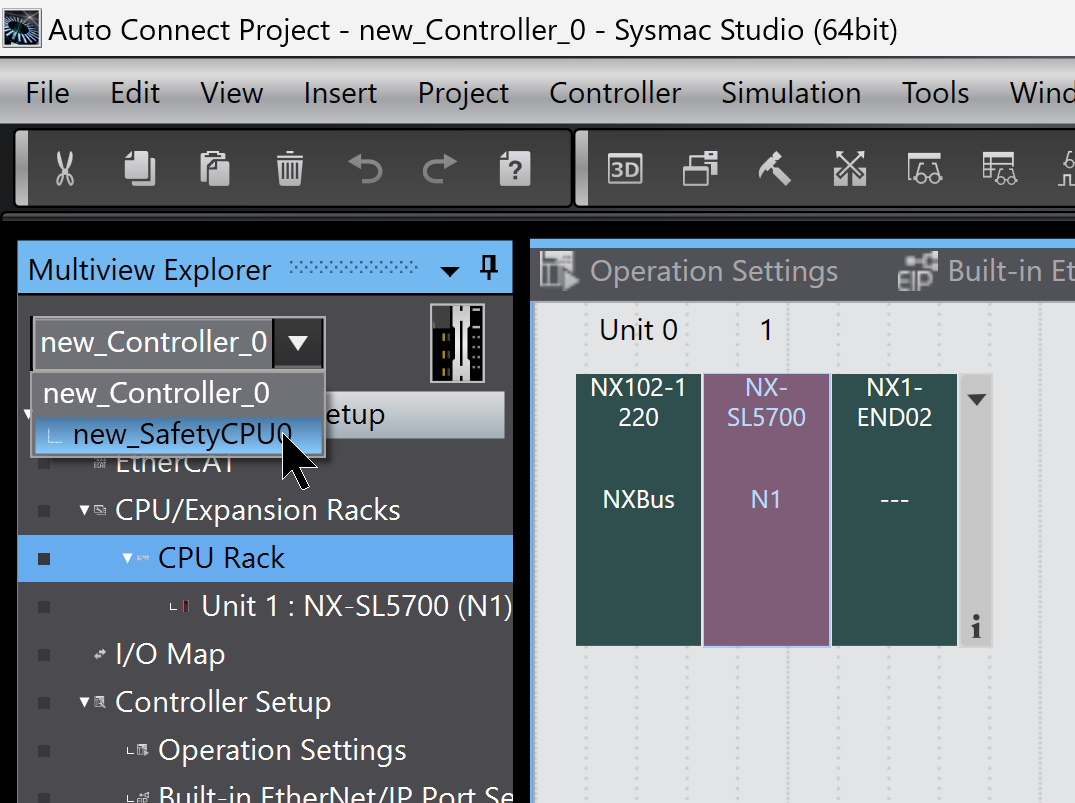
Task: Open the new_Controller_0 device dropdown arrow
Action: 298,342
